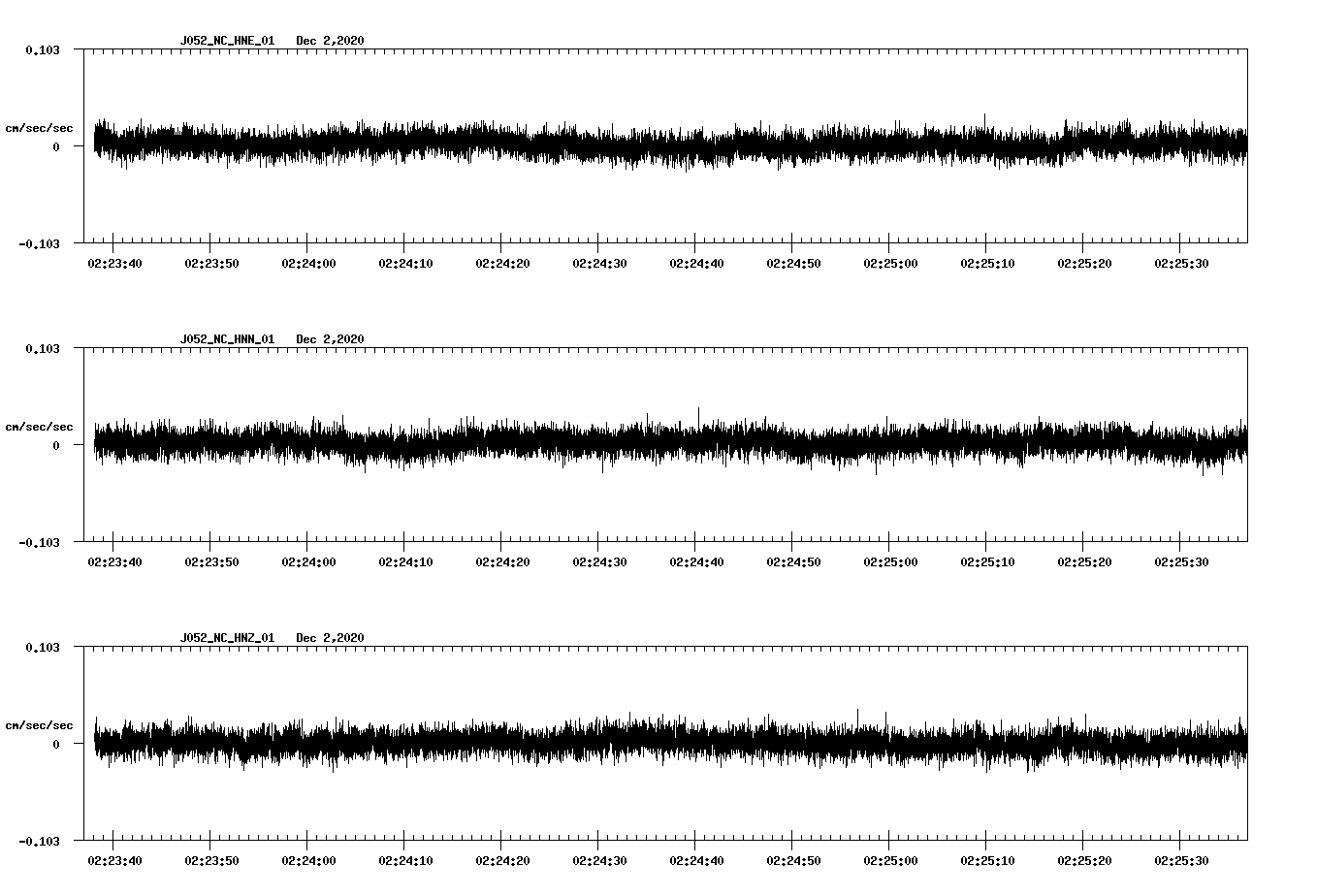Click the cm/sec/sec axis label on top plot

[38, 127]
